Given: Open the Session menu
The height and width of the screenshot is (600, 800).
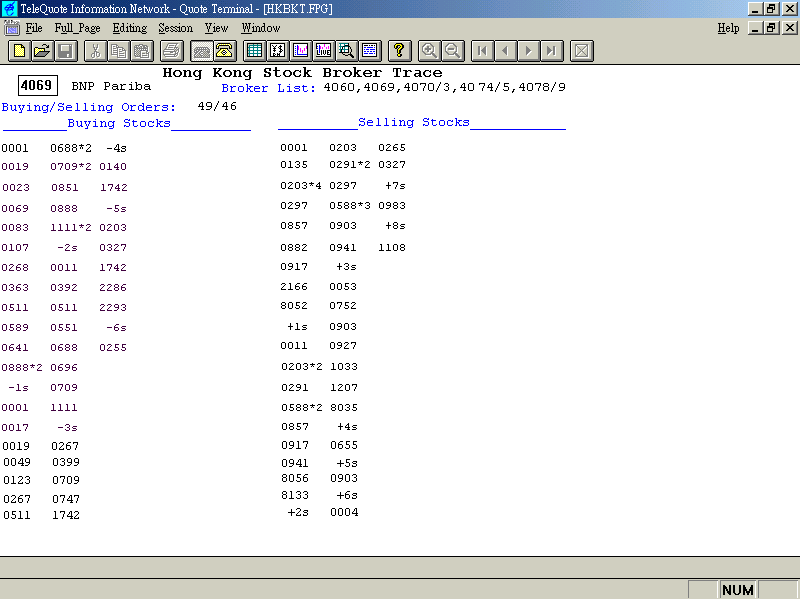Looking at the screenshot, I should (176, 28).
